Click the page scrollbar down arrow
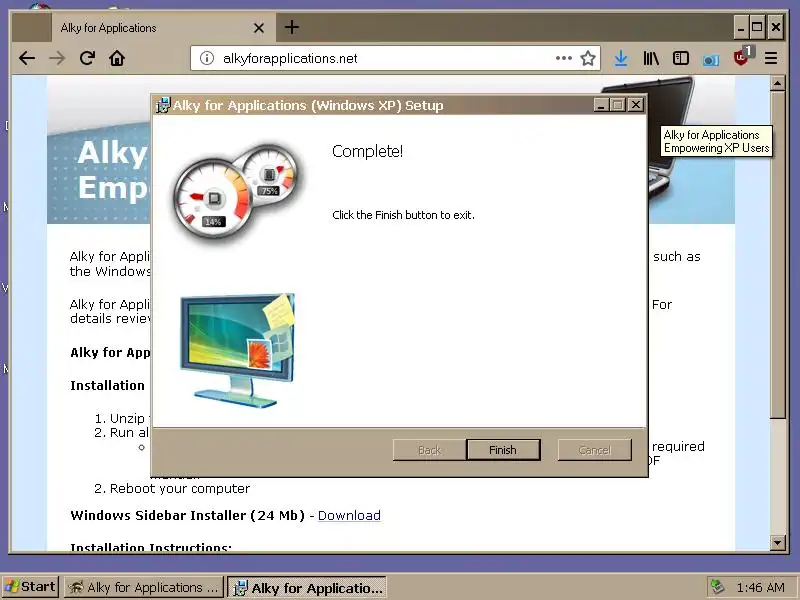Image resolution: width=800 pixels, height=600 pixels. 778,542
